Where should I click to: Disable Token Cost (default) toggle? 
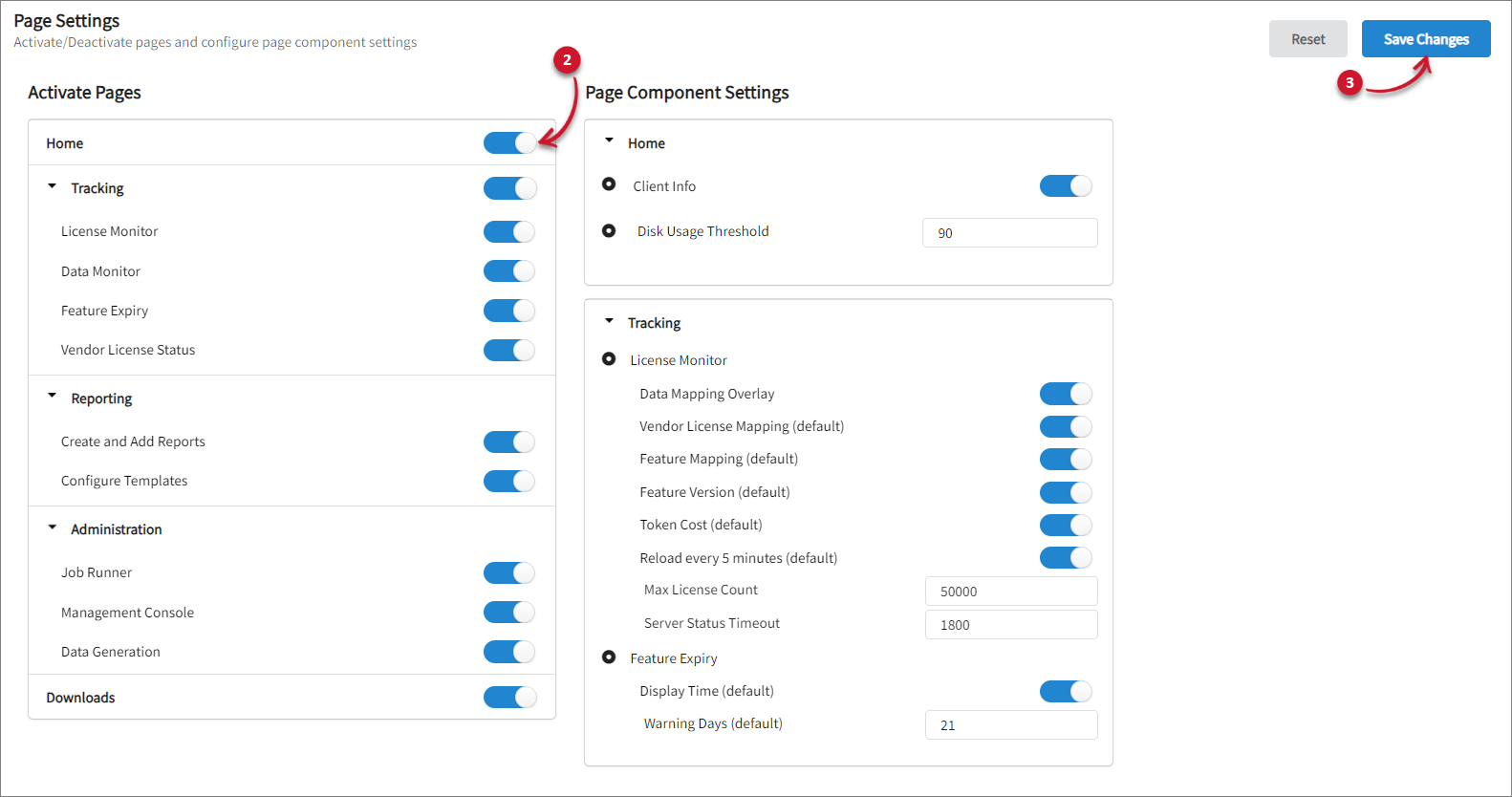tap(1065, 525)
